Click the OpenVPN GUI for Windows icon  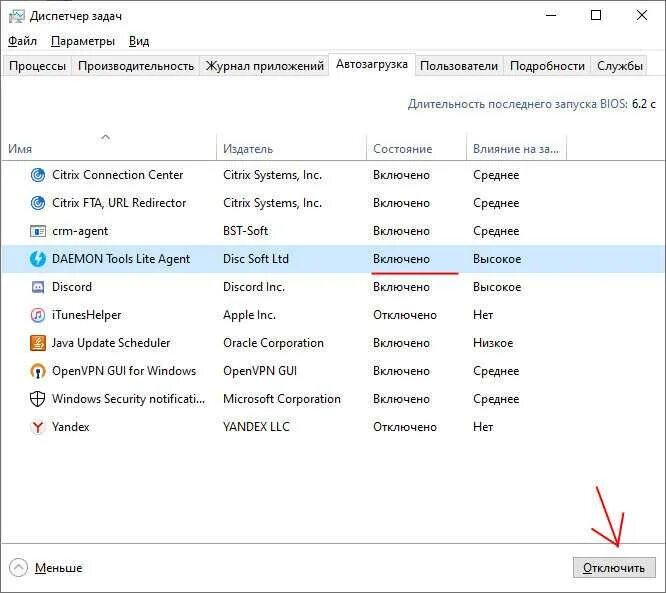(38, 371)
